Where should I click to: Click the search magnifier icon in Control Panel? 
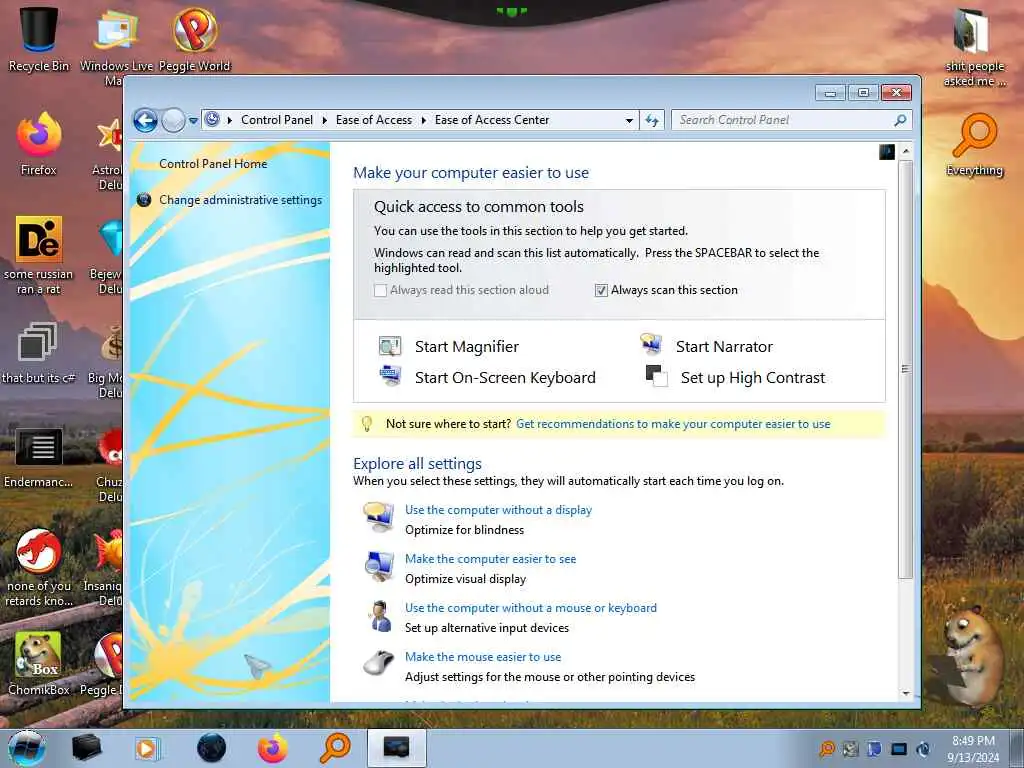tap(900, 120)
